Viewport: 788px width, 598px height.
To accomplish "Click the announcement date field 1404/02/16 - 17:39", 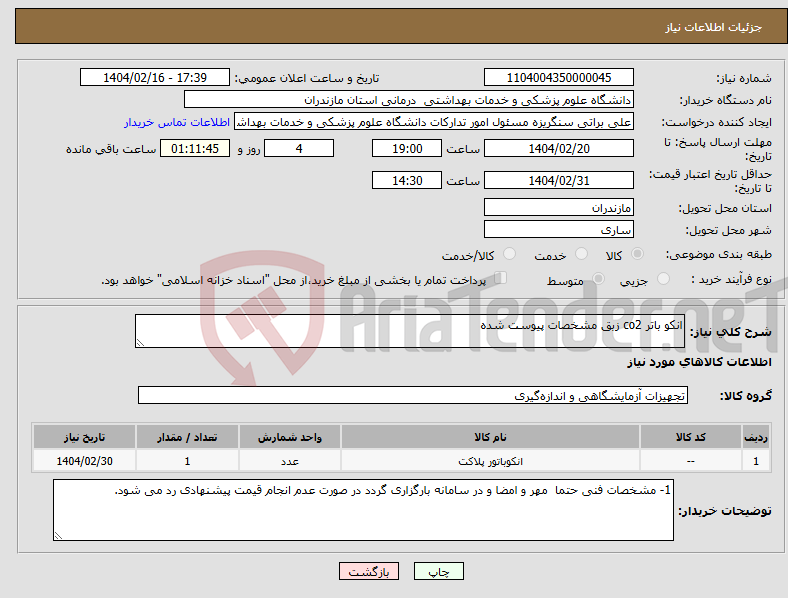I will click(155, 77).
